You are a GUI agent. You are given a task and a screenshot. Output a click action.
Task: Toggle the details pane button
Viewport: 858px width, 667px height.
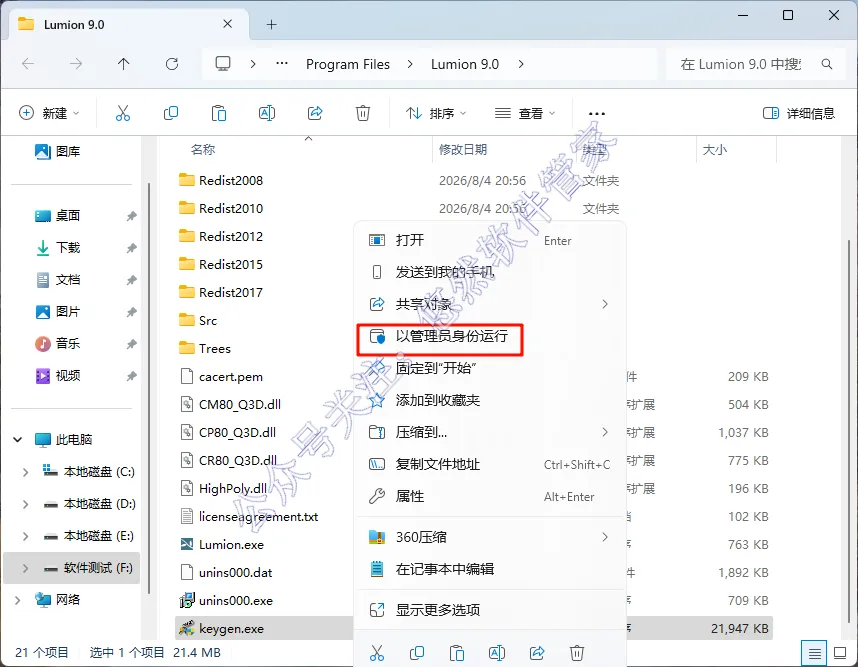[x=799, y=113]
